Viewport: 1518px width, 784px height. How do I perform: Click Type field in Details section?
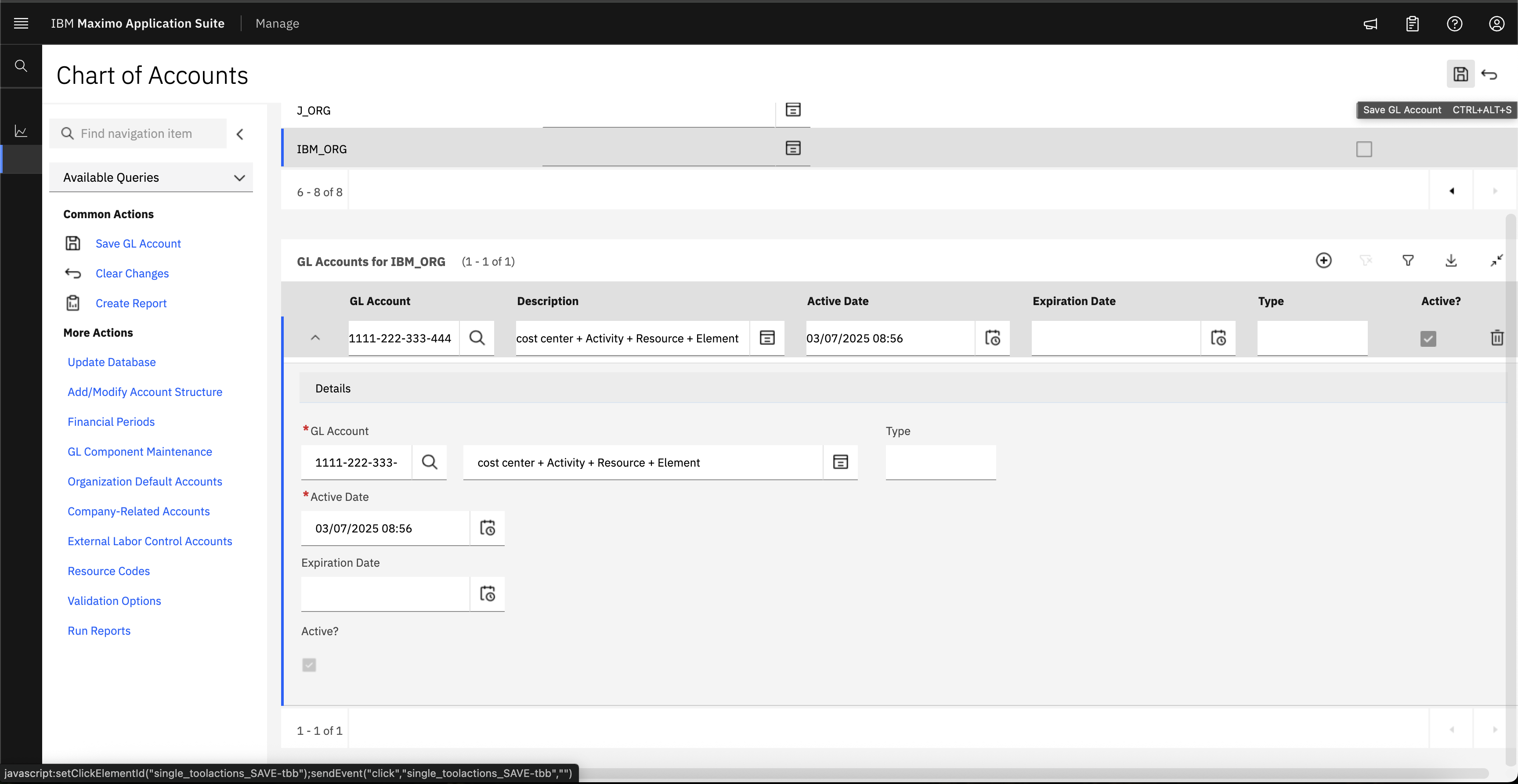click(x=940, y=462)
